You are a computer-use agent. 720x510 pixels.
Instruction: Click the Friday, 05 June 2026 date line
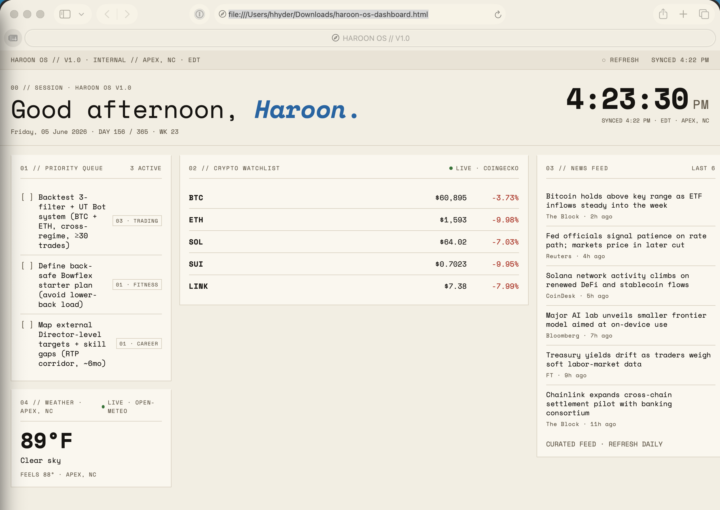[x=49, y=132]
